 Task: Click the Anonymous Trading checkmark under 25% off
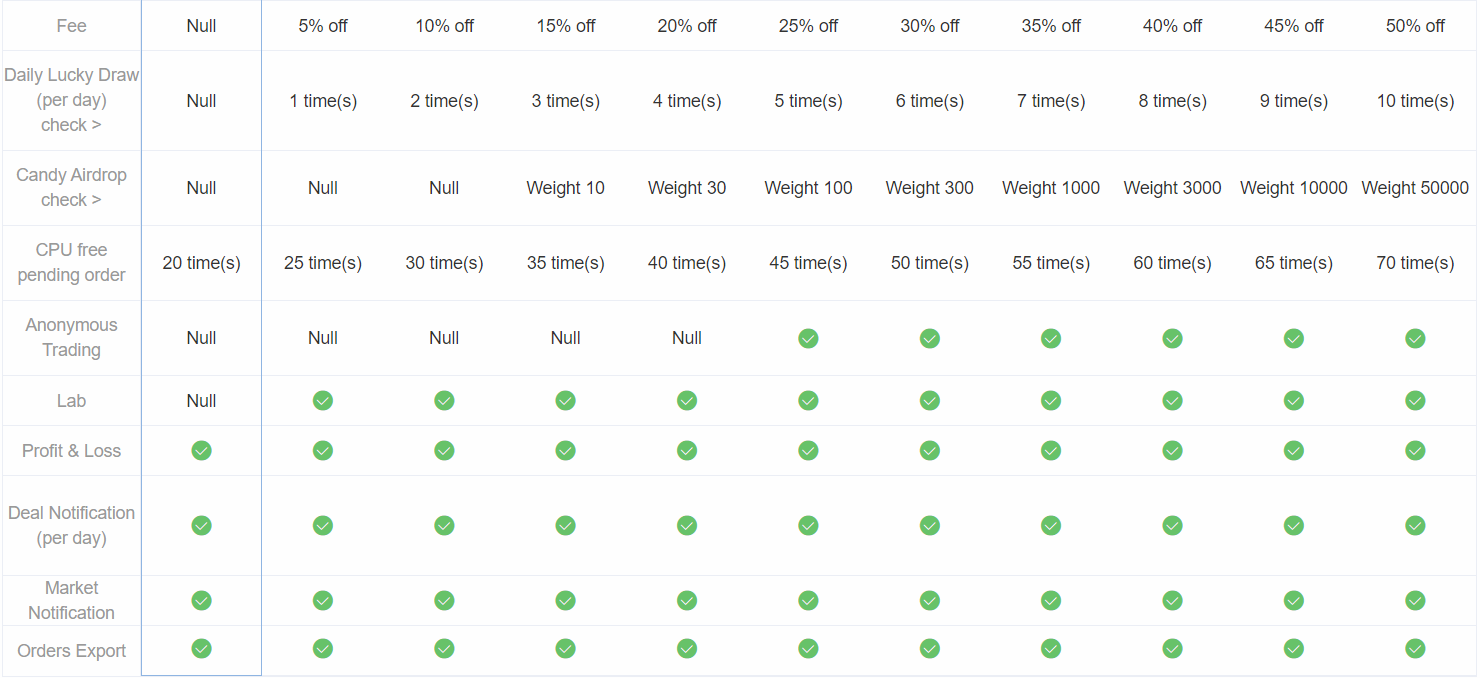click(808, 338)
